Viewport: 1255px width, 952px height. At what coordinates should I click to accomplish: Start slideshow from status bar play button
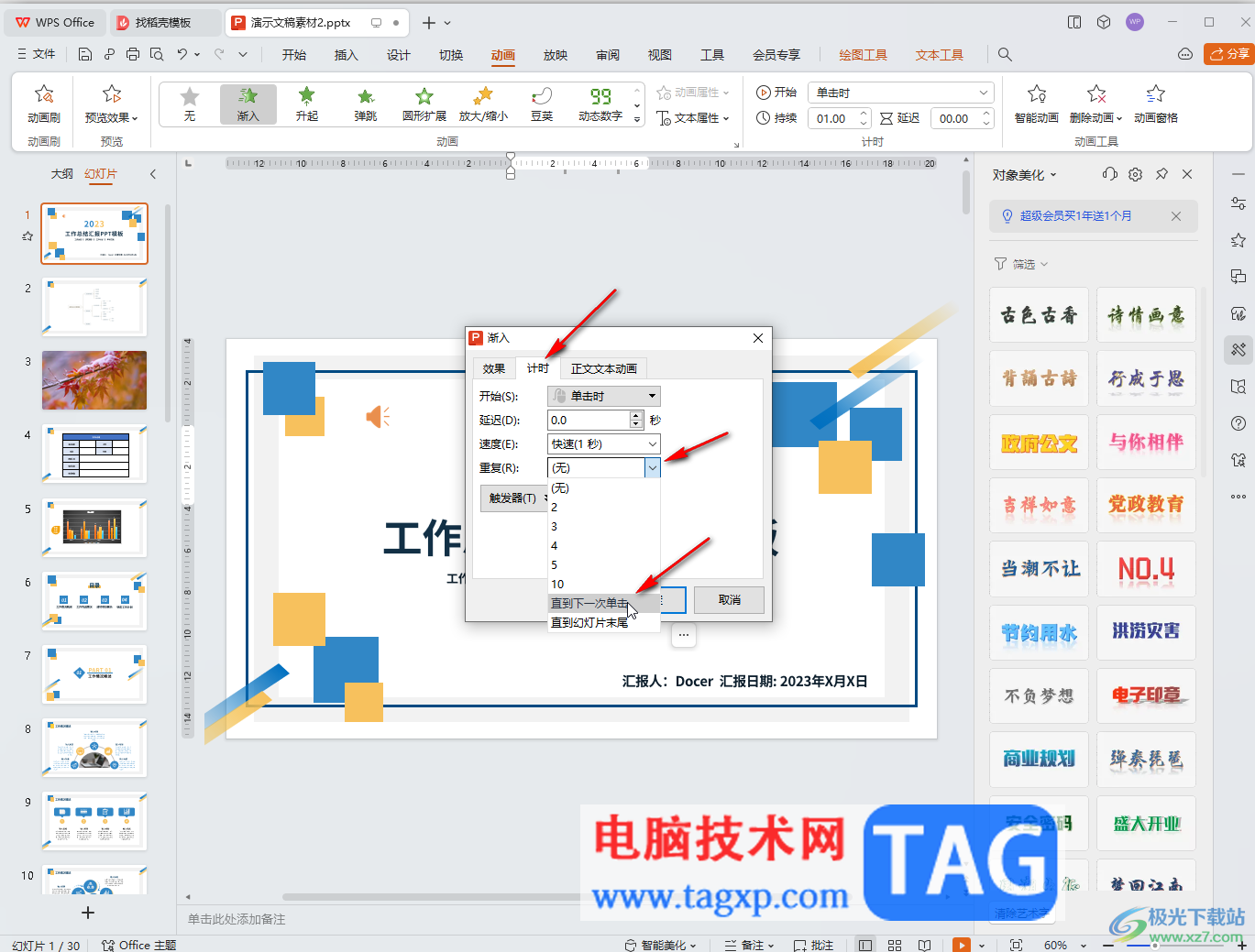[x=962, y=945]
